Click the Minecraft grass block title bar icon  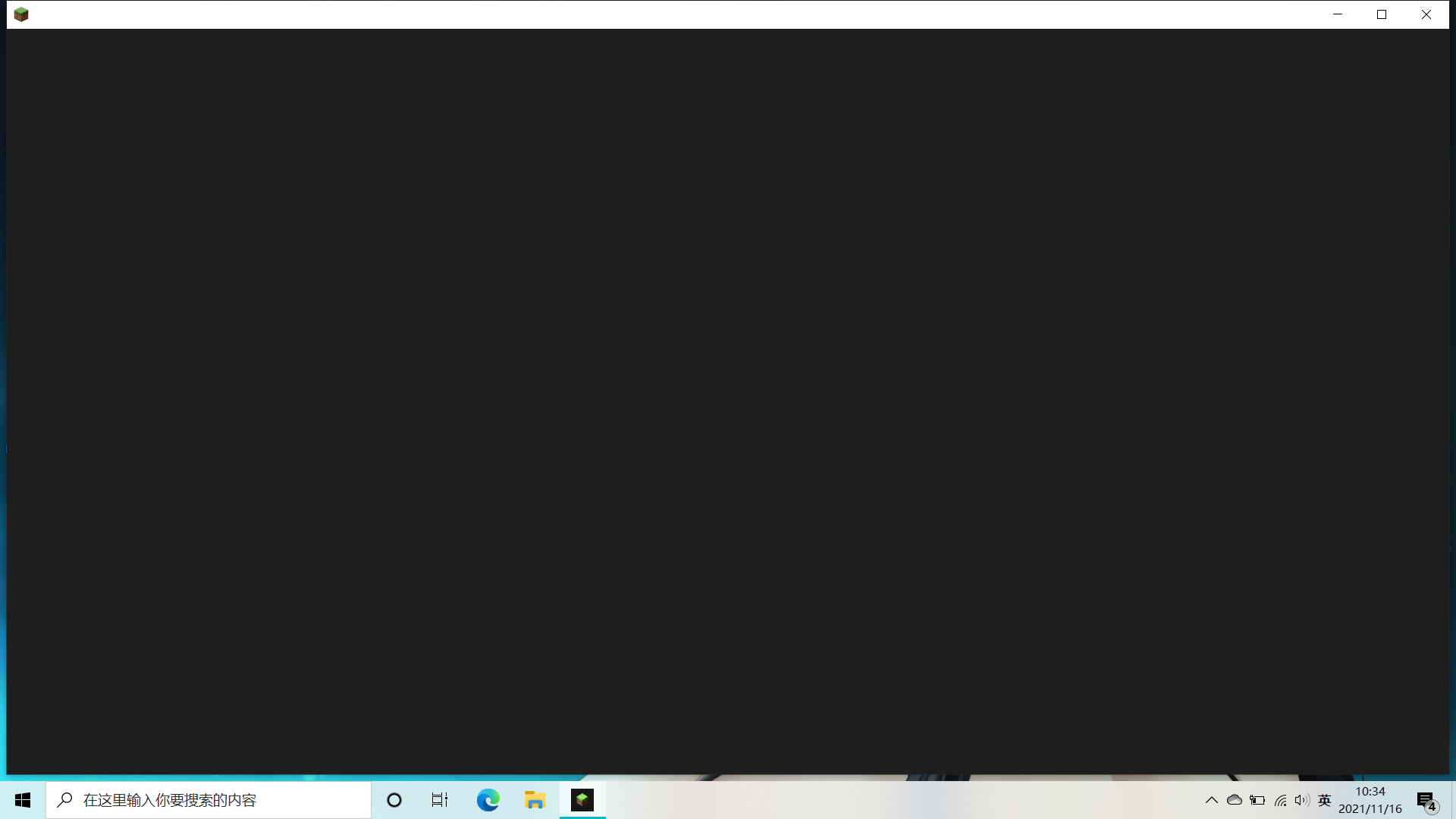point(21,14)
